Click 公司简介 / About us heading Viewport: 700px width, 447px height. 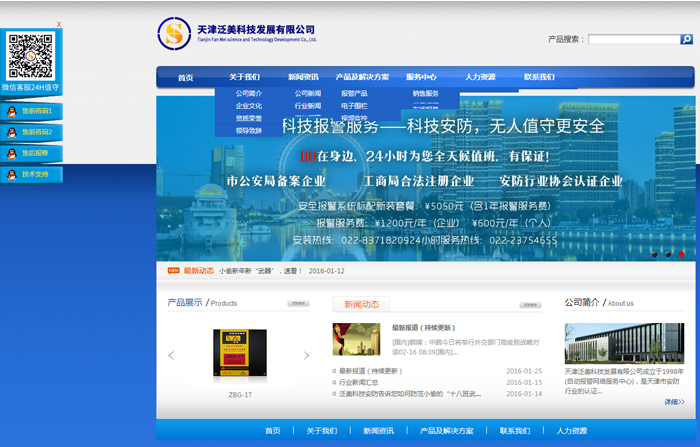pyautogui.click(x=599, y=303)
